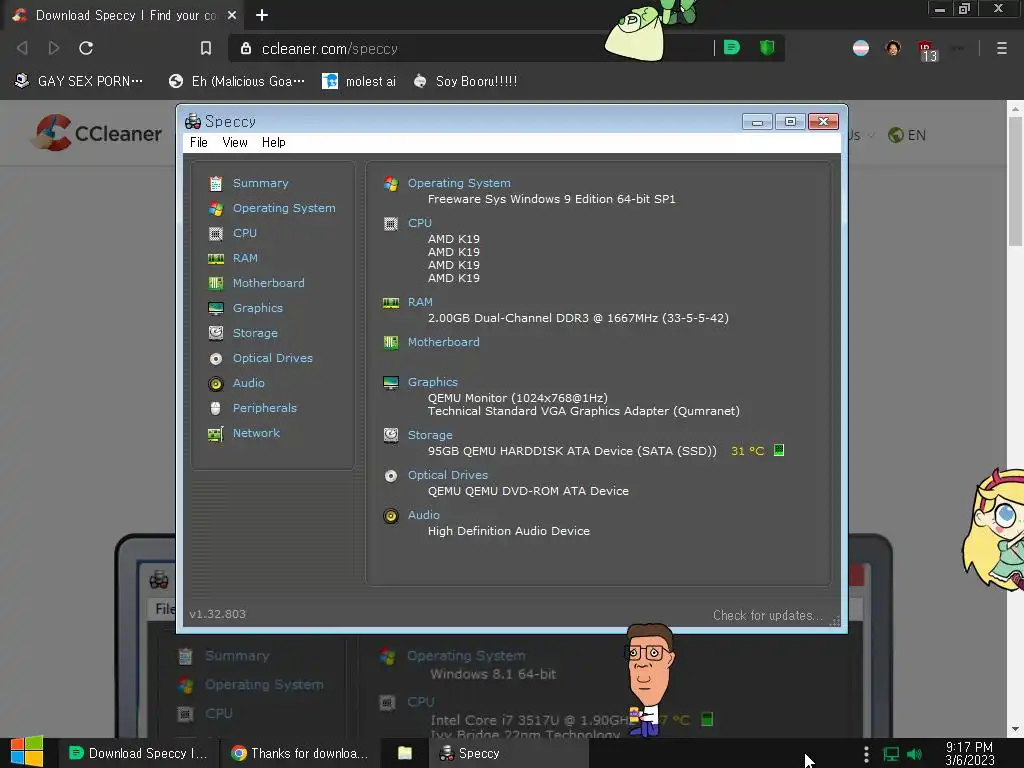Click the 2.00GB Dual-Channel DDR3 RAM text
Image resolution: width=1024 pixels, height=768 pixels.
point(578,318)
